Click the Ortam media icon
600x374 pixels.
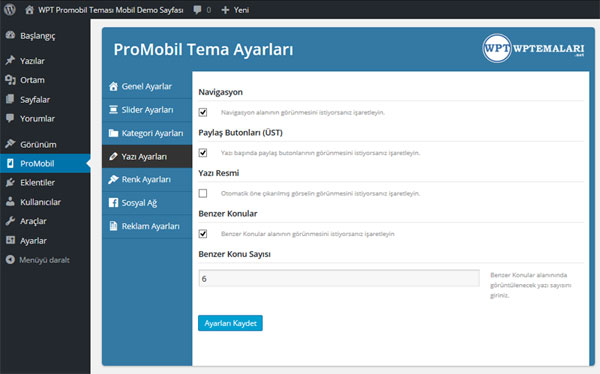[10, 80]
